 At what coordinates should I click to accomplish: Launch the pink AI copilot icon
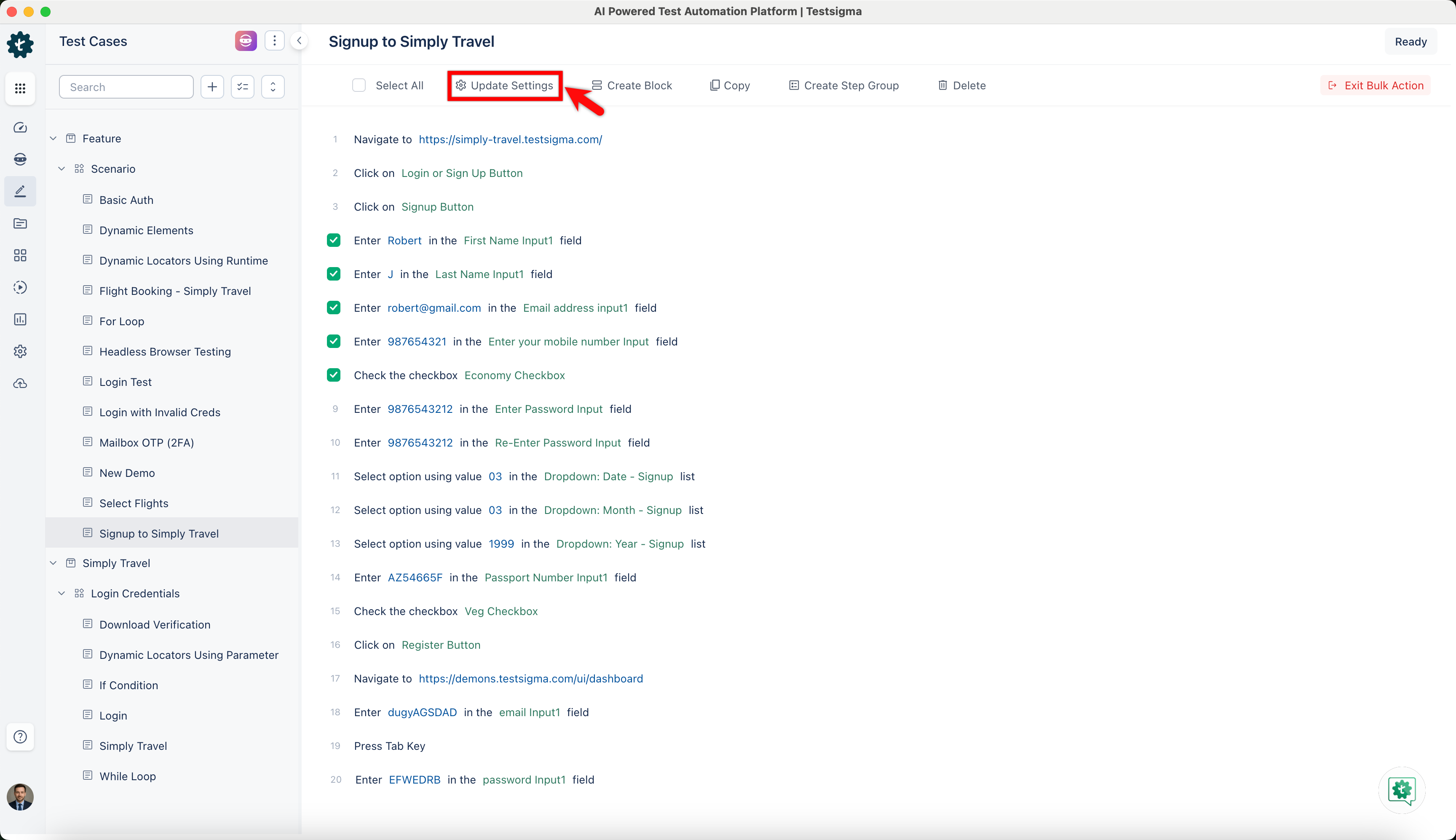246,40
